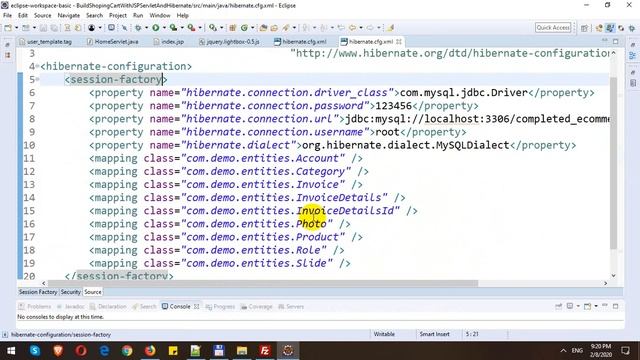The height and width of the screenshot is (360, 640).
Task: Click the Open Type folder icon
Action: coord(263,28)
